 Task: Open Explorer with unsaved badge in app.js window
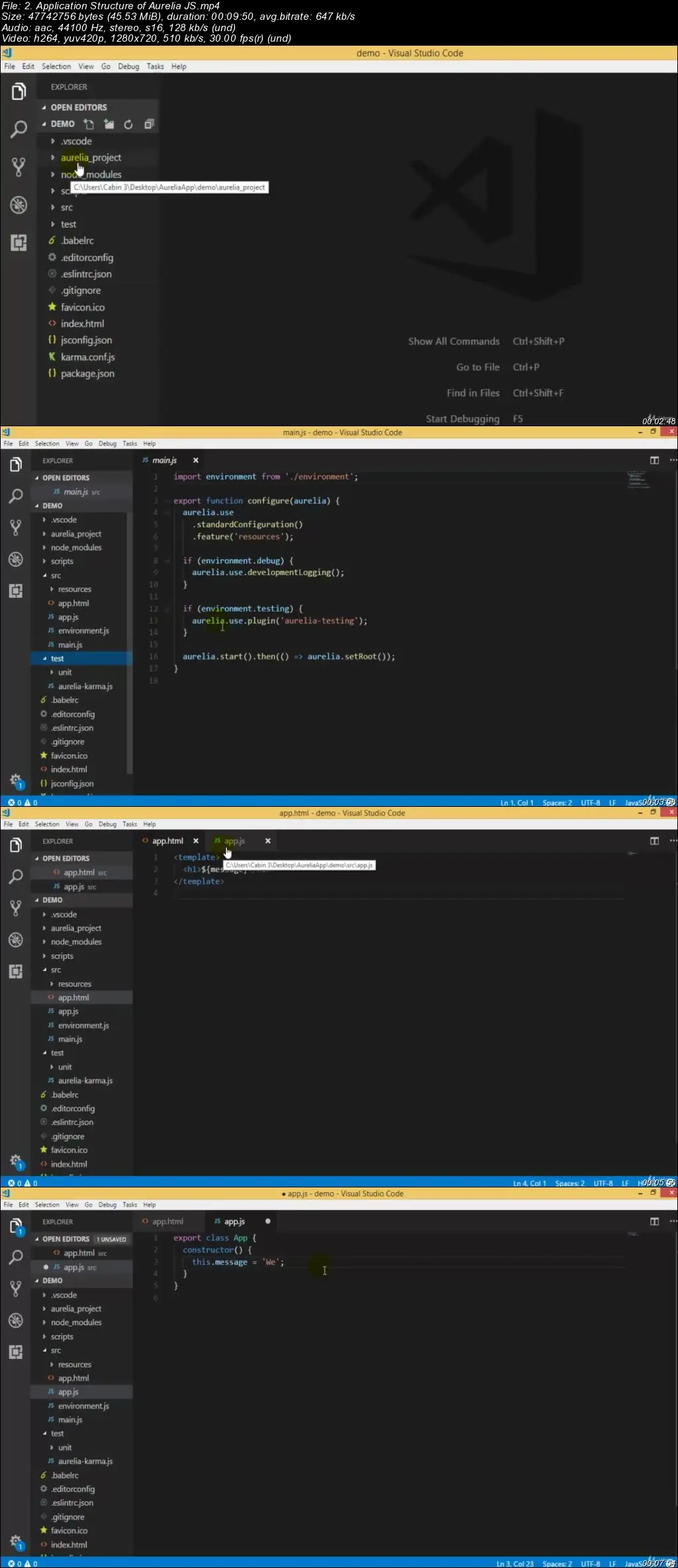[16, 1226]
